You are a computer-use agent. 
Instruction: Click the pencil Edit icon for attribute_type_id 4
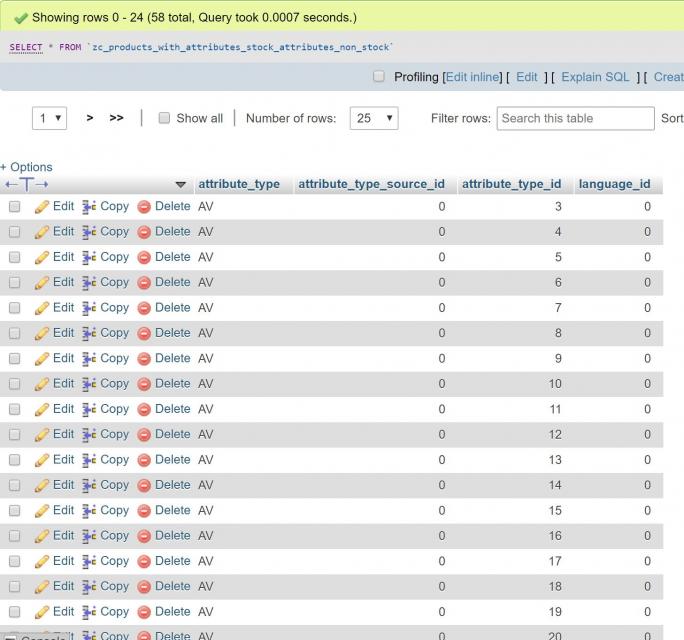click(x=41, y=232)
